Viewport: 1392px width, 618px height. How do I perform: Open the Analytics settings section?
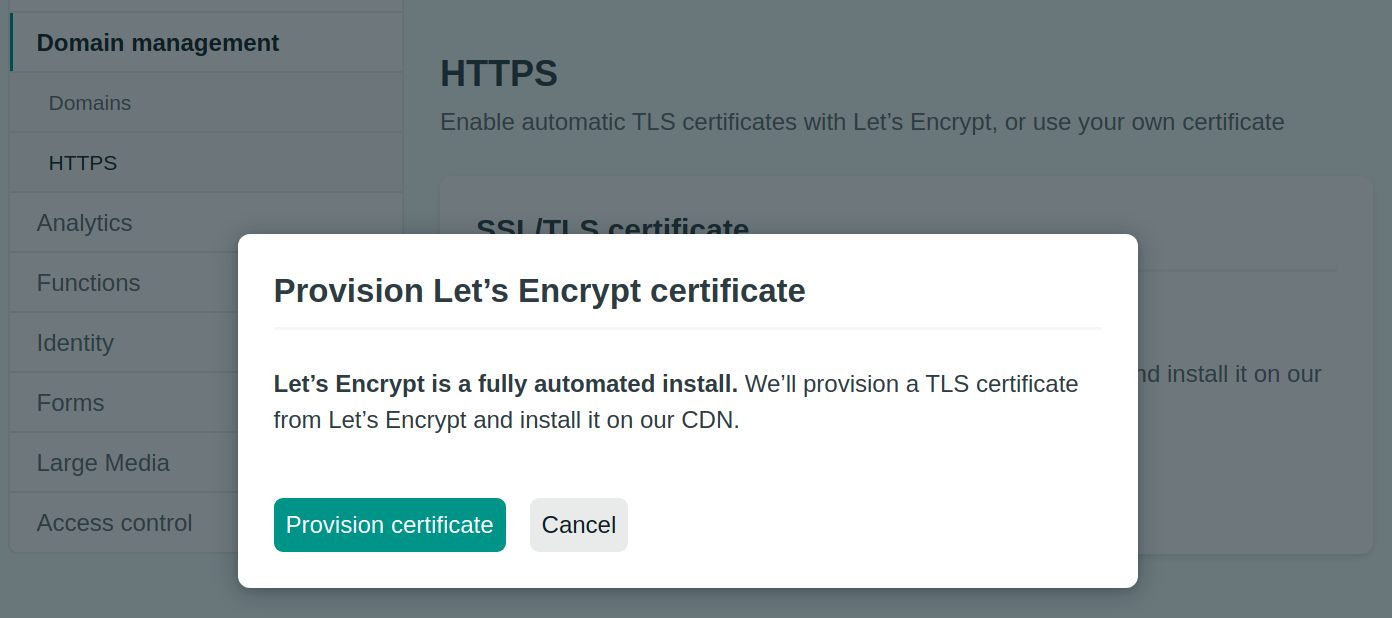85,223
